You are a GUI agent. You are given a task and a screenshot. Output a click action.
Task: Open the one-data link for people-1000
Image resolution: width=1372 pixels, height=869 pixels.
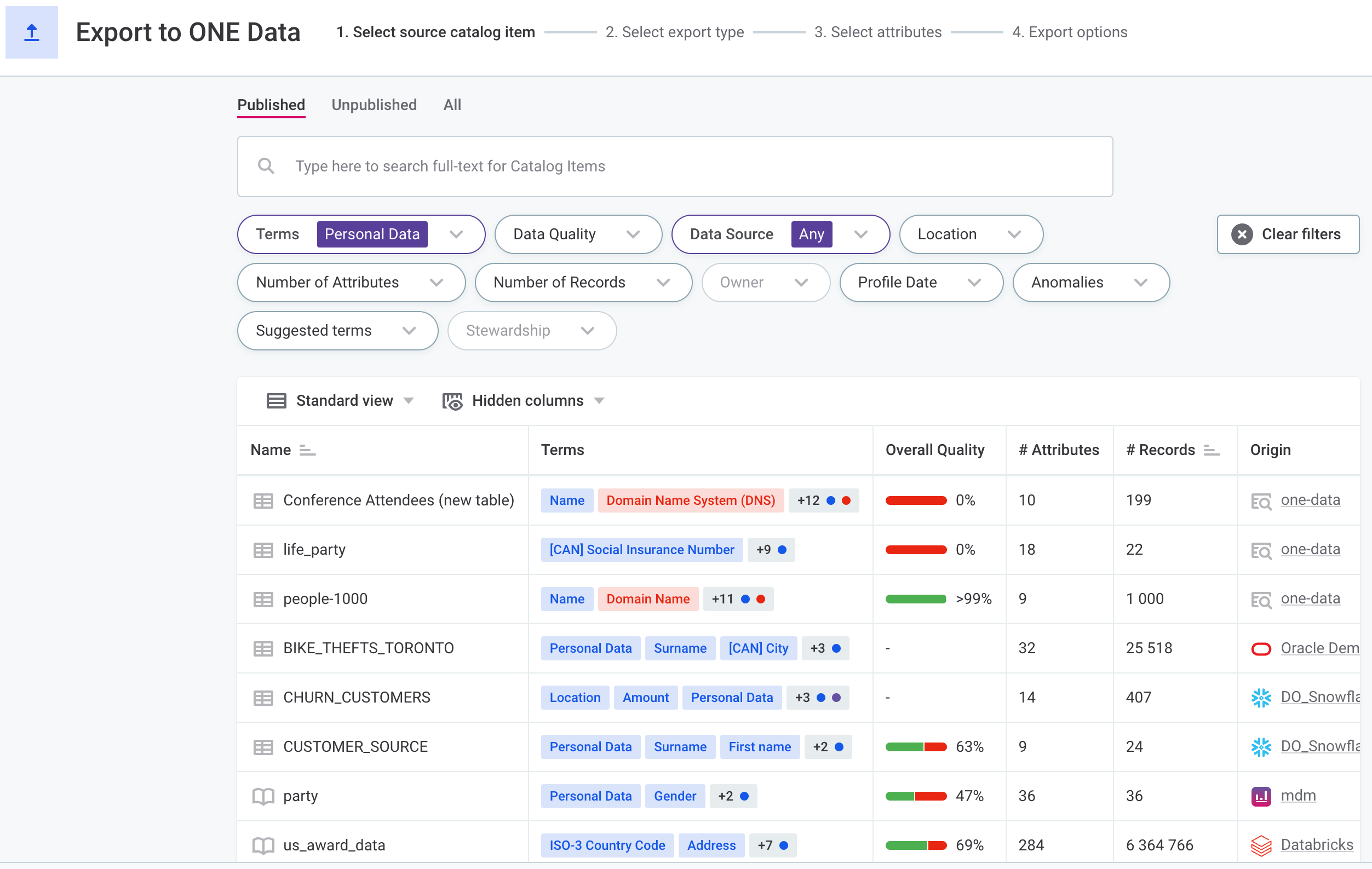click(1310, 598)
